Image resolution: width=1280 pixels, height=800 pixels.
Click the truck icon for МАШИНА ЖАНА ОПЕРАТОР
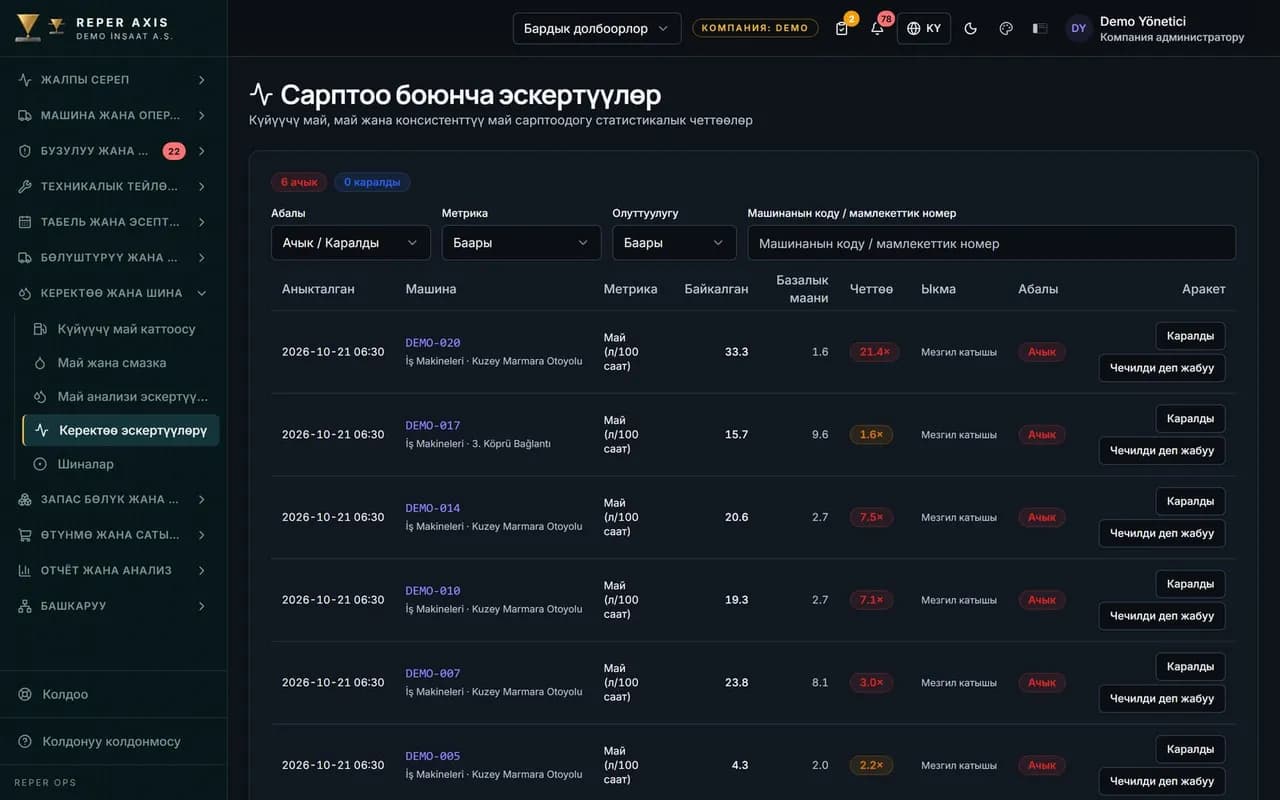tap(25, 116)
